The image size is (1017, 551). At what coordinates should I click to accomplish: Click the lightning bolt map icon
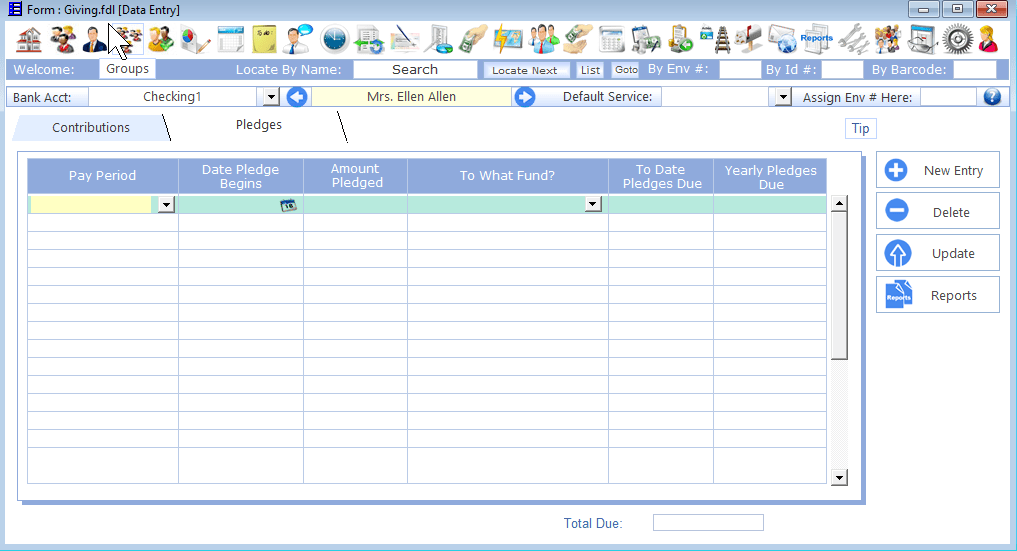click(x=508, y=40)
